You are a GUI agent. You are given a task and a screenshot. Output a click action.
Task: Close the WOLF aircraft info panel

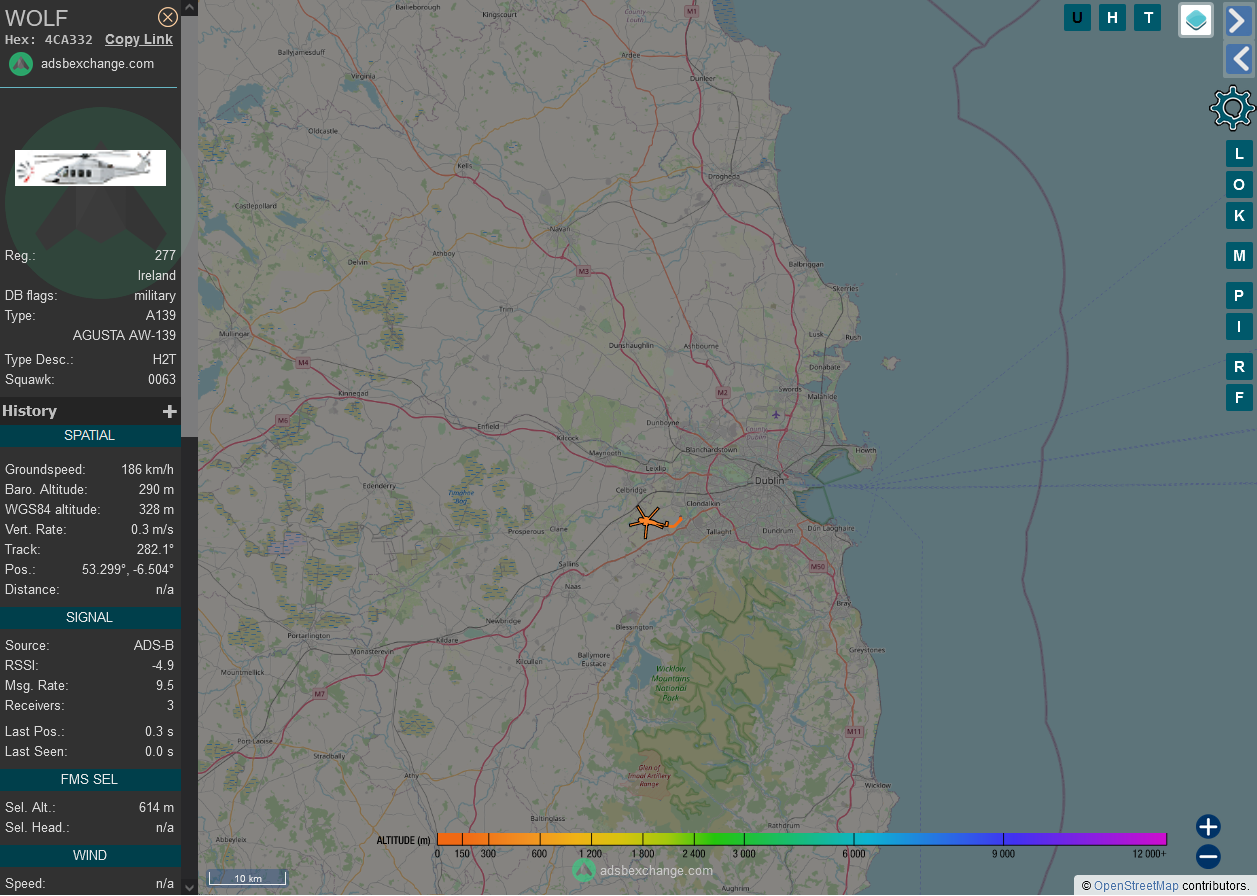click(168, 17)
